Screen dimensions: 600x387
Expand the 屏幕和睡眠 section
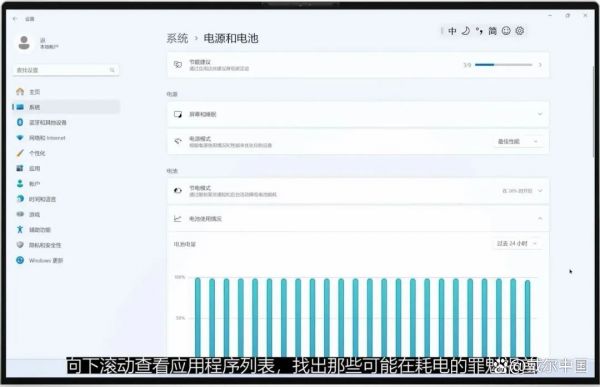point(358,114)
